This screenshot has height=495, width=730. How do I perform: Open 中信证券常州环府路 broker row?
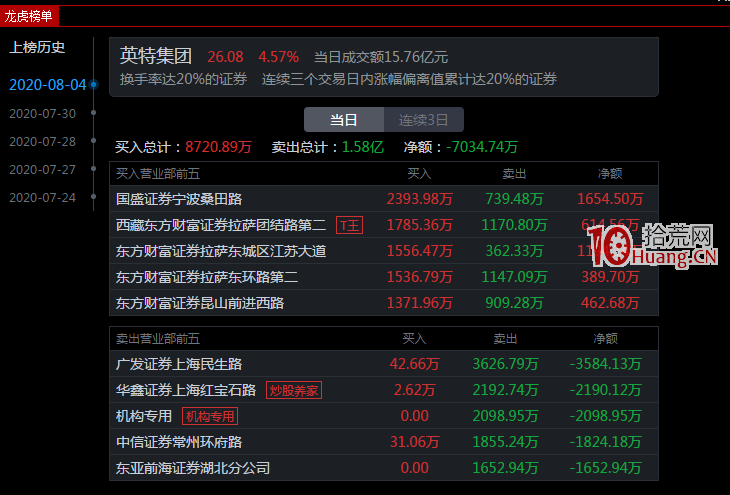click(384, 442)
